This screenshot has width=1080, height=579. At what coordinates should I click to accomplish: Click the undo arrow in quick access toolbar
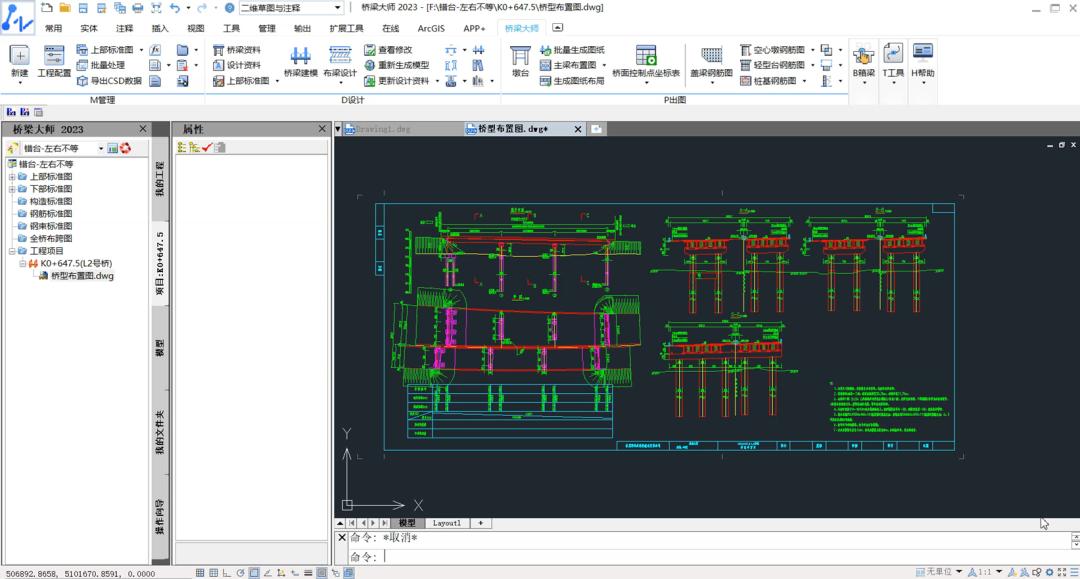174,8
